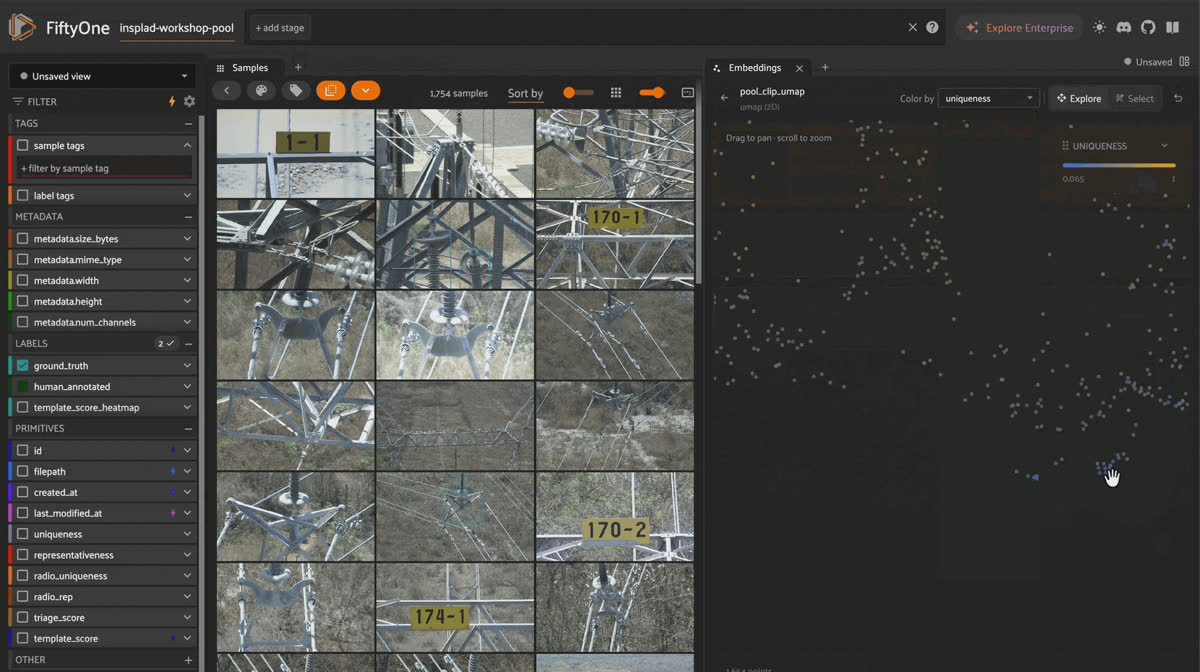Viewport: 1200px width, 672px height.
Task: Open the display options icon beside grid slider
Action: click(687, 92)
